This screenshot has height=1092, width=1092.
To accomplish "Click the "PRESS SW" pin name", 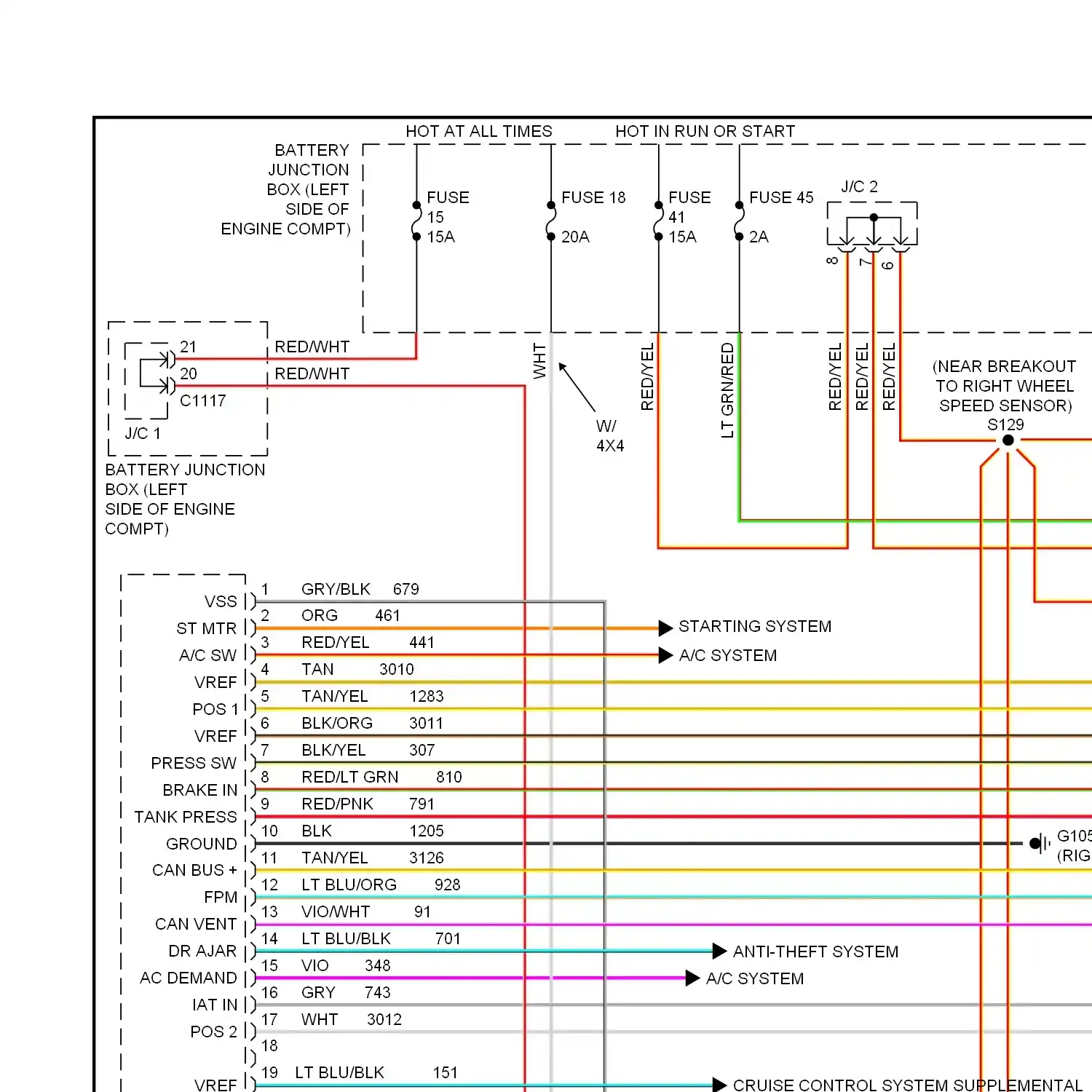I will click(194, 764).
